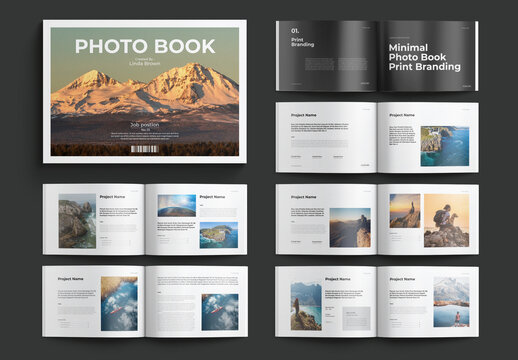The image size is (518, 360).
Task: Open the red-jacket hiker overlooking coast photo
Action: click(x=306, y=306)
